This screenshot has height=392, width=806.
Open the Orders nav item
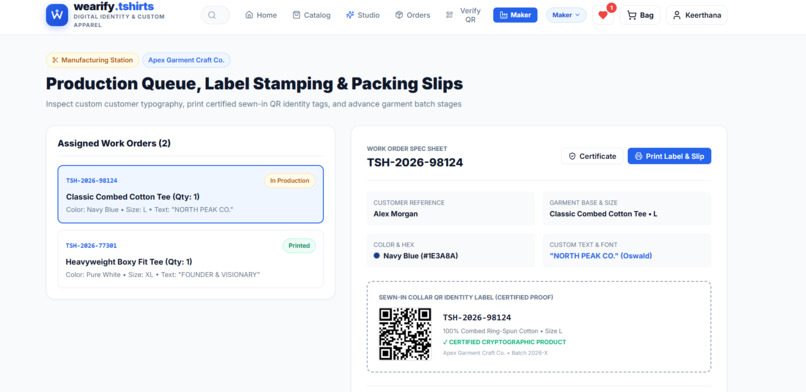(413, 15)
